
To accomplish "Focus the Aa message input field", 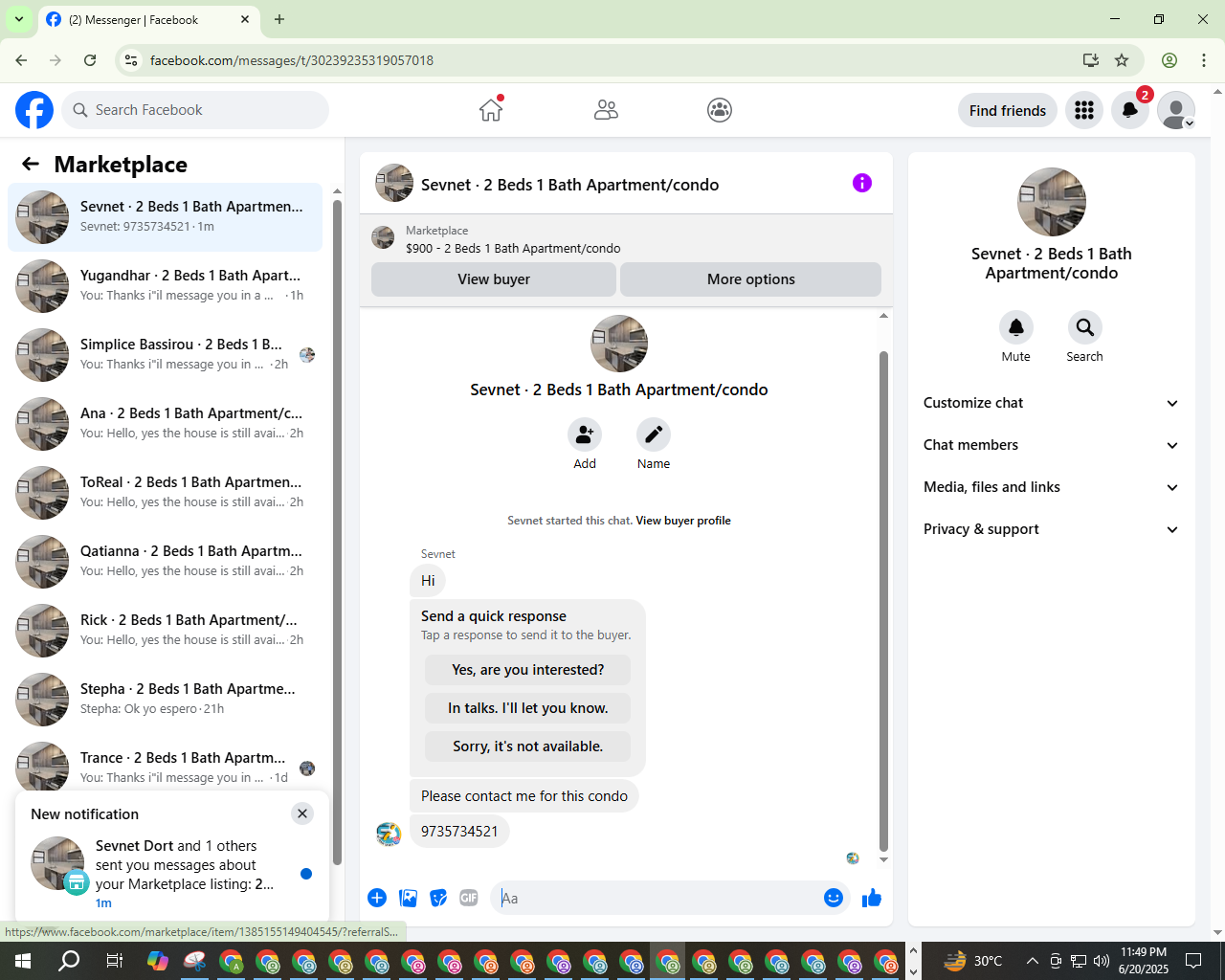I will tap(657, 898).
